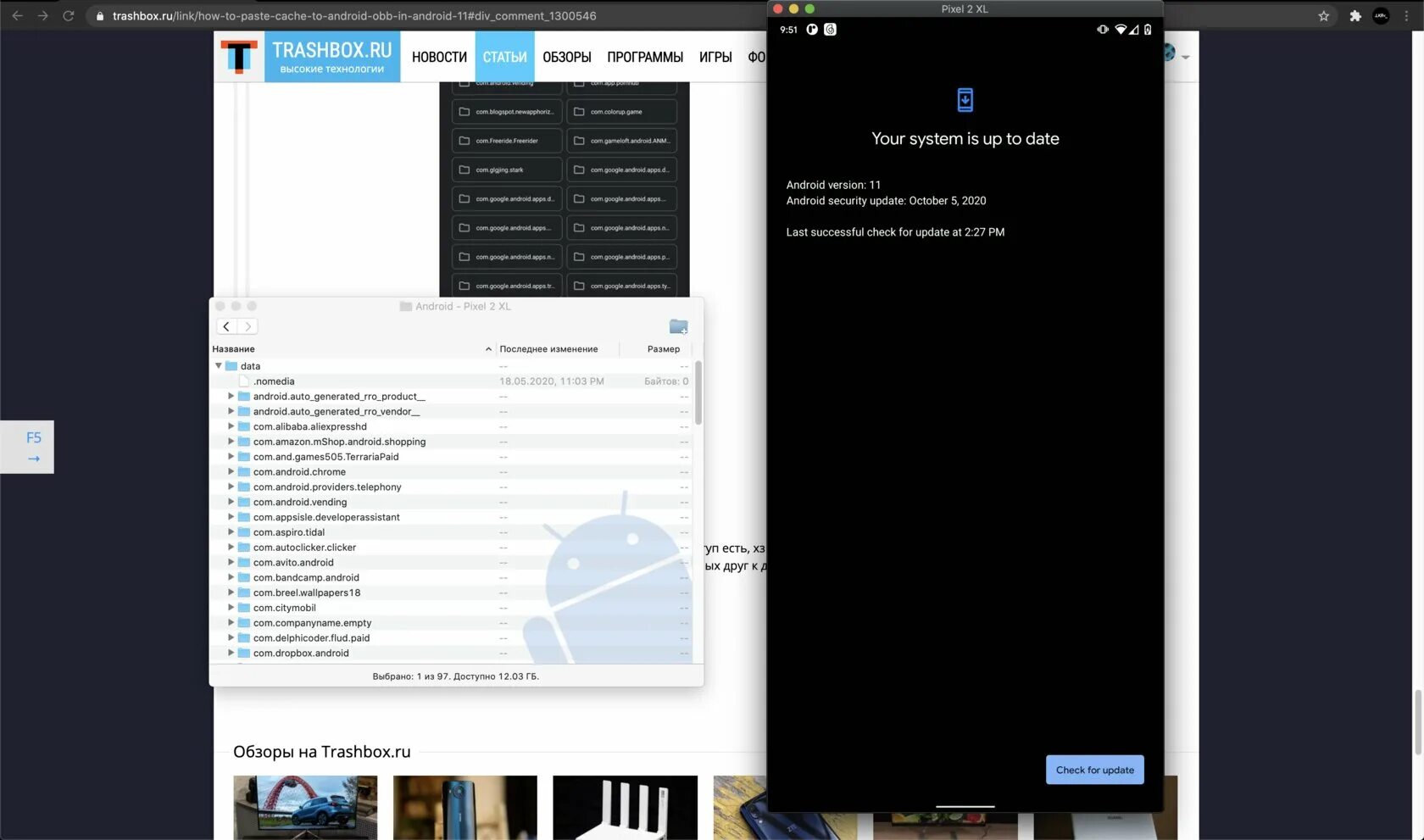Click the 'Your system is up to date' heading
Viewport: 1424px width, 840px height.
click(x=965, y=139)
